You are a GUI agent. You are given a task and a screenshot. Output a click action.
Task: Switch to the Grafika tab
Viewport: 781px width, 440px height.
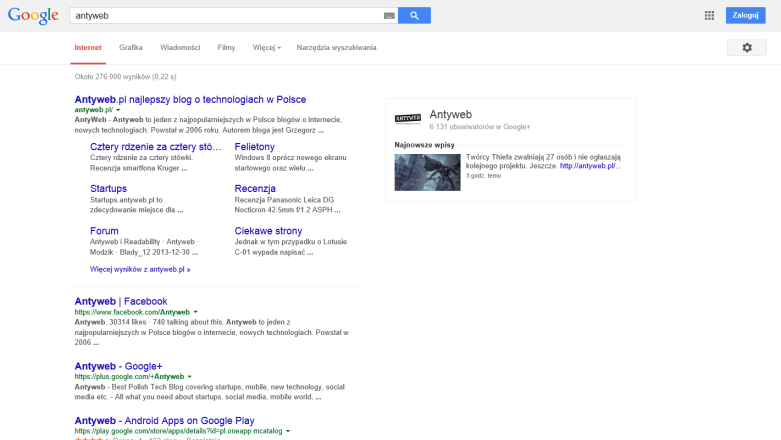[131, 48]
